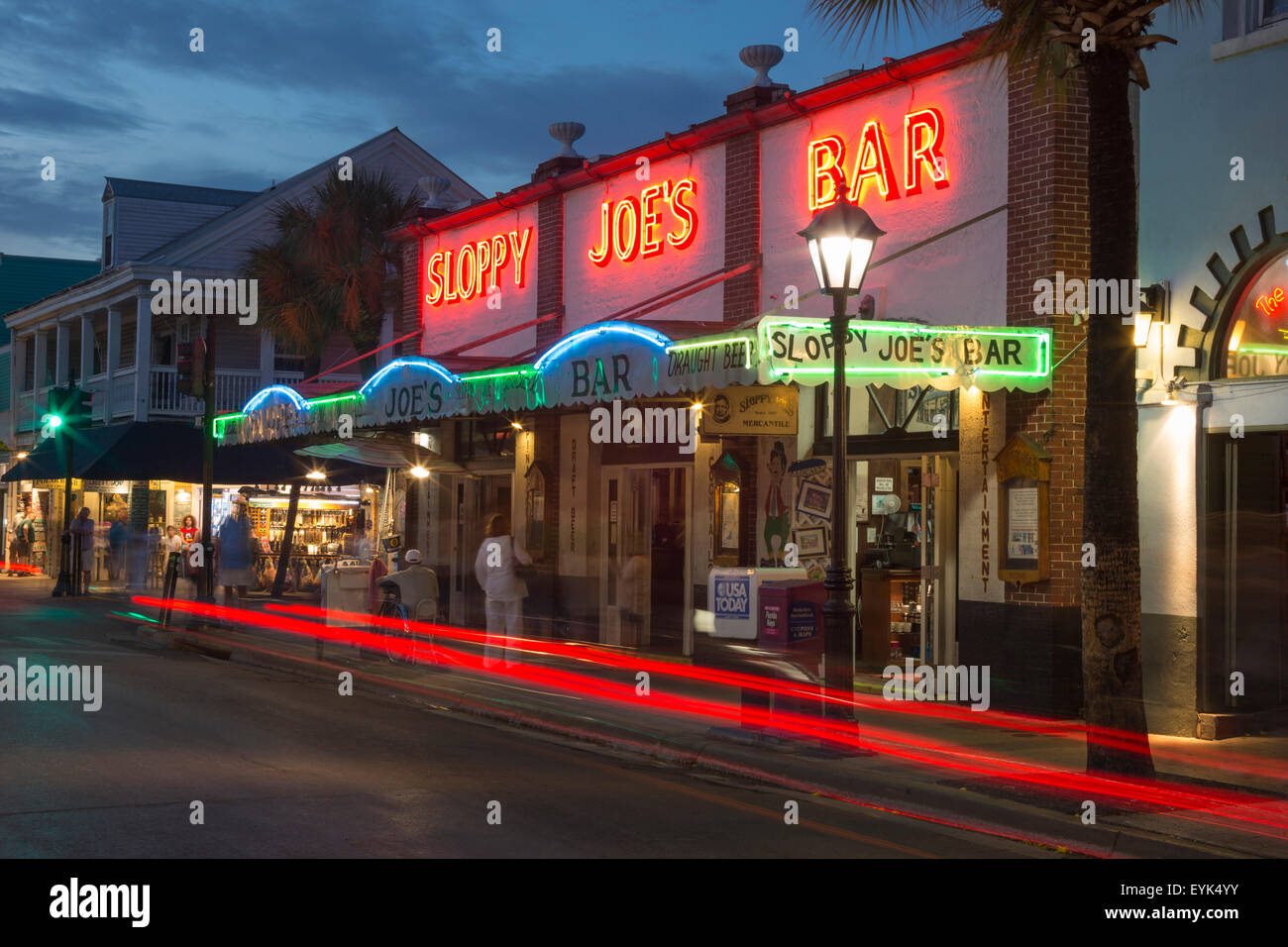Click the "DRAUGHT BEER" awning text
This screenshot has width=1288, height=947.
point(710,361)
